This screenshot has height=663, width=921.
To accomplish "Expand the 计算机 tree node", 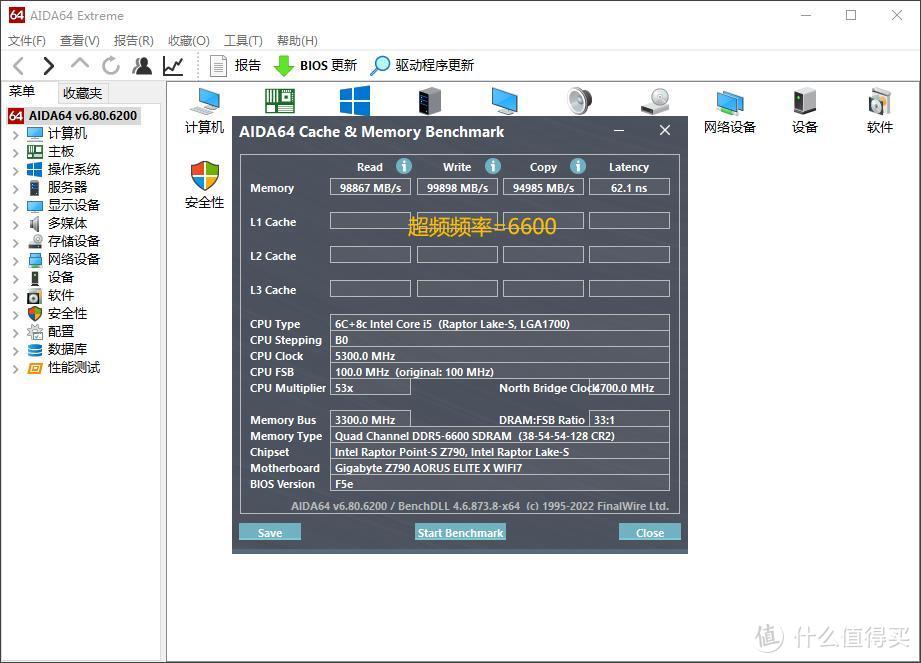I will click(15, 134).
